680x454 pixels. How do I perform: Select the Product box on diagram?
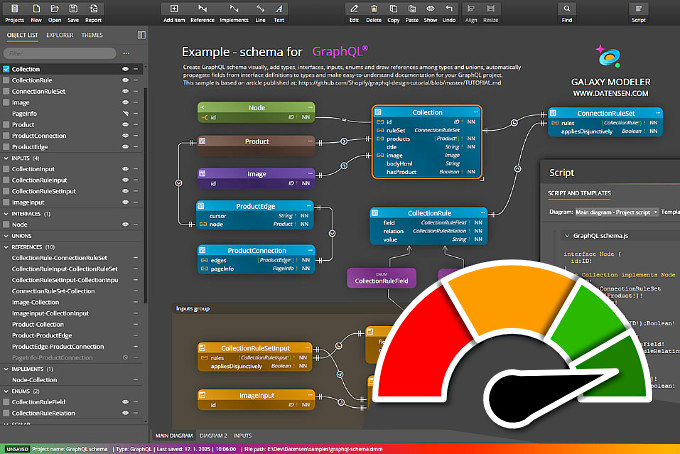pos(257,146)
